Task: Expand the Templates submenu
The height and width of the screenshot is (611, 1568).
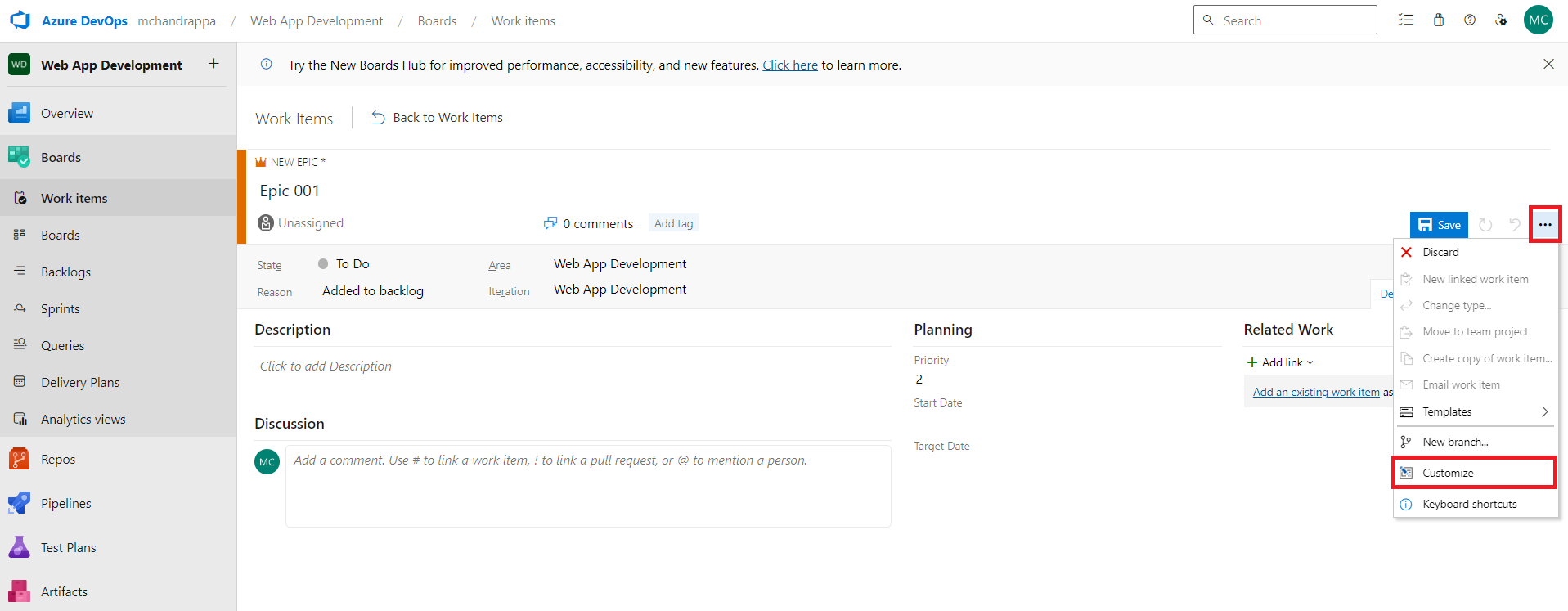Action: [1476, 411]
